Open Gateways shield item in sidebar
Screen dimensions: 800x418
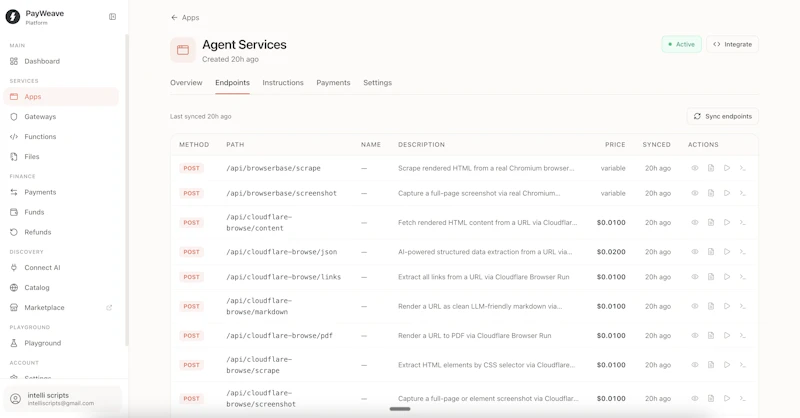tap(61, 116)
